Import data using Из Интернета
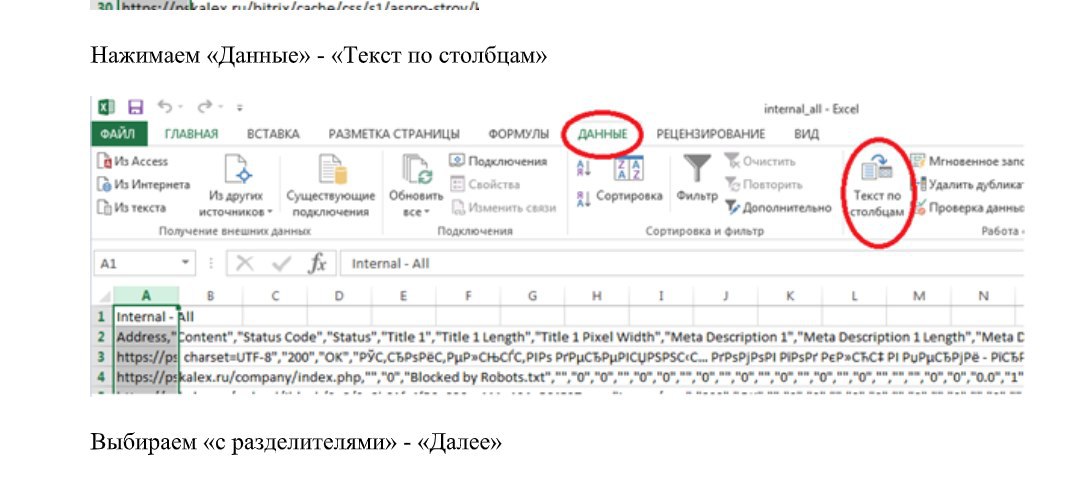This screenshot has width=1085, height=499. [x=144, y=185]
